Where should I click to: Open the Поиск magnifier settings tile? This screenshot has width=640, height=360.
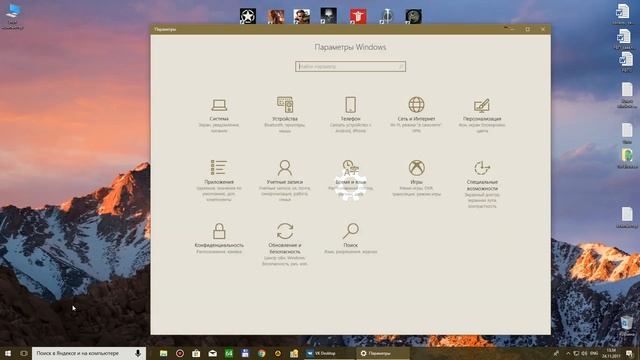(351, 239)
